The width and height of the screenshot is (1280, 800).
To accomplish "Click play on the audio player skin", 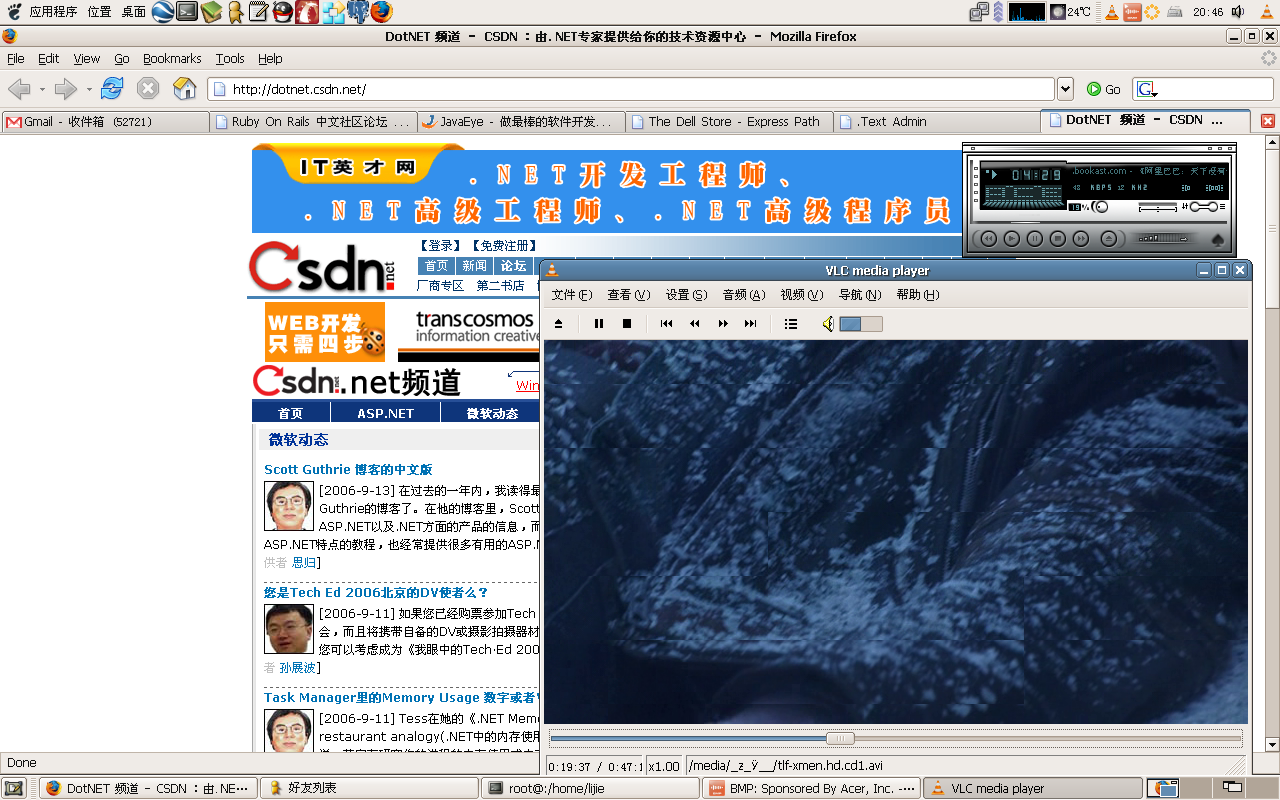I will point(1011,238).
